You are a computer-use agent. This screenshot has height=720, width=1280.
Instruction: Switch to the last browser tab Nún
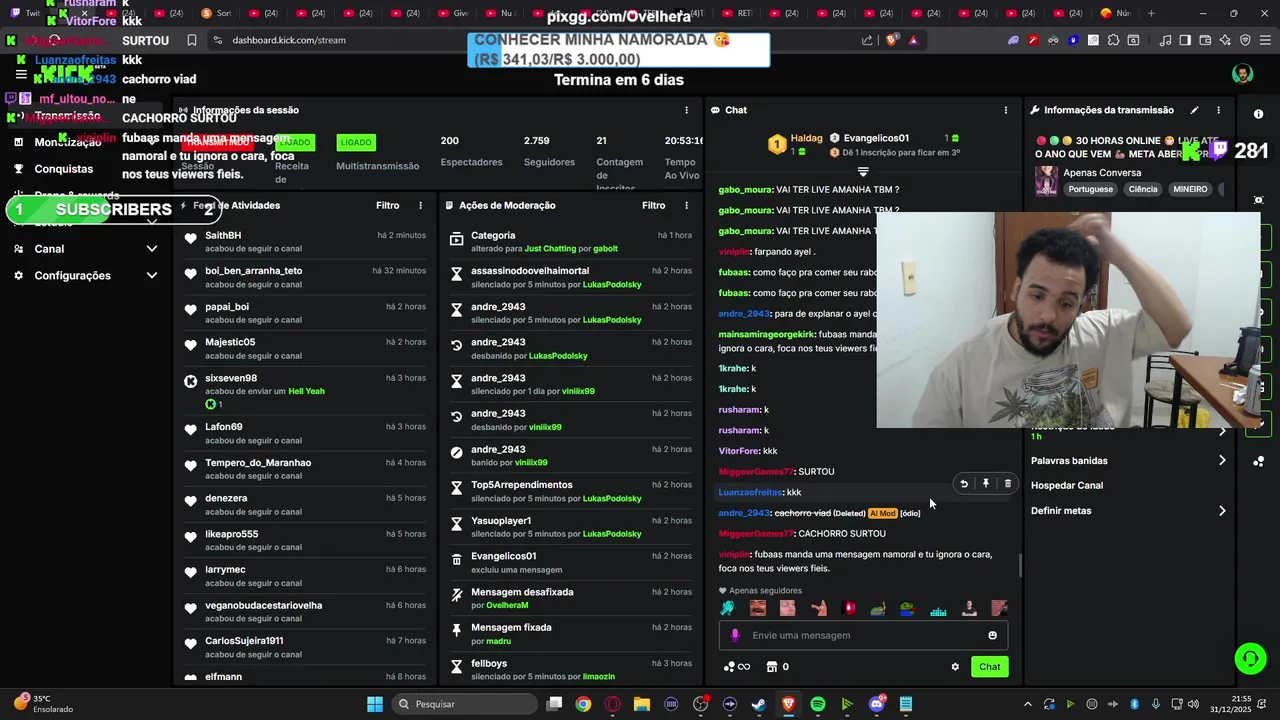[x=1114, y=13]
